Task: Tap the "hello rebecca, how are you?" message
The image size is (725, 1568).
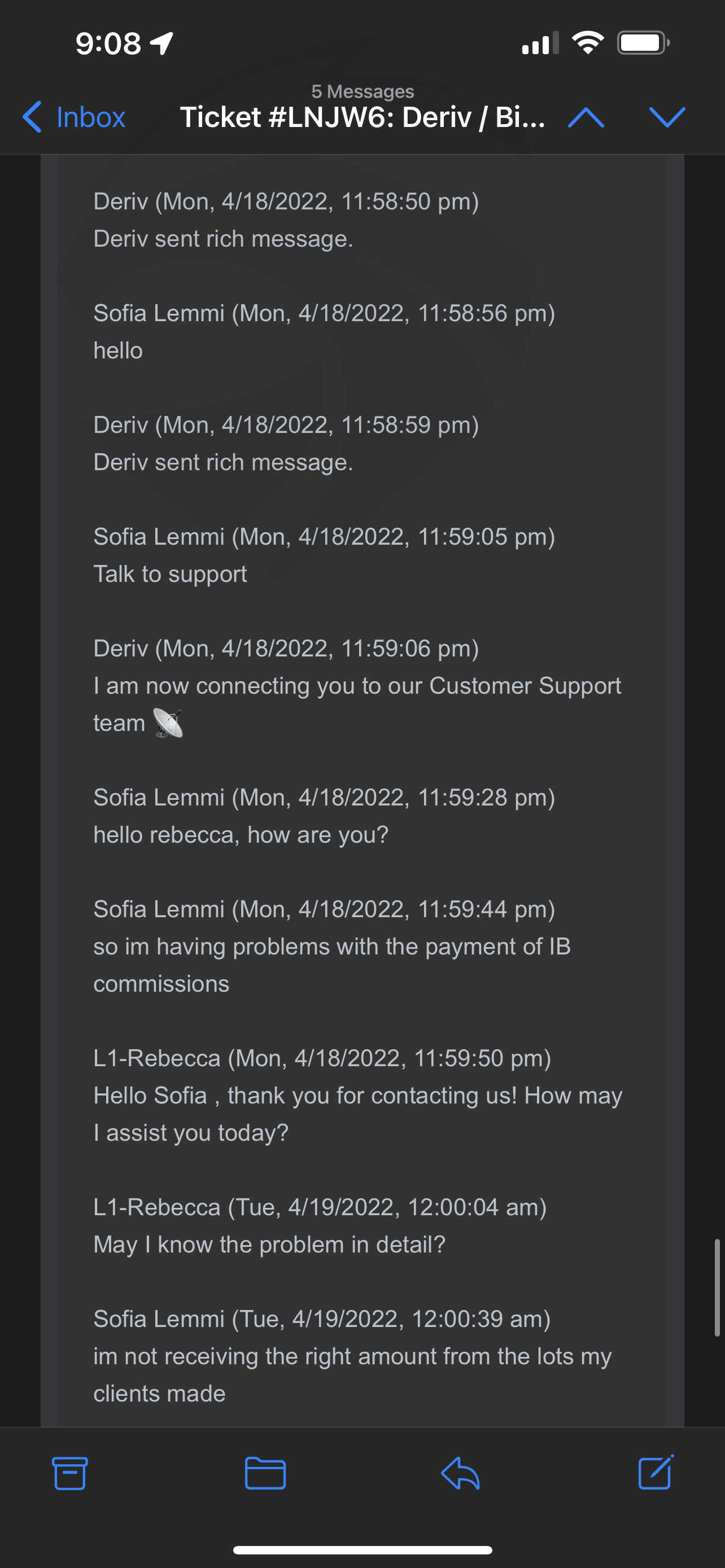Action: coord(241,835)
